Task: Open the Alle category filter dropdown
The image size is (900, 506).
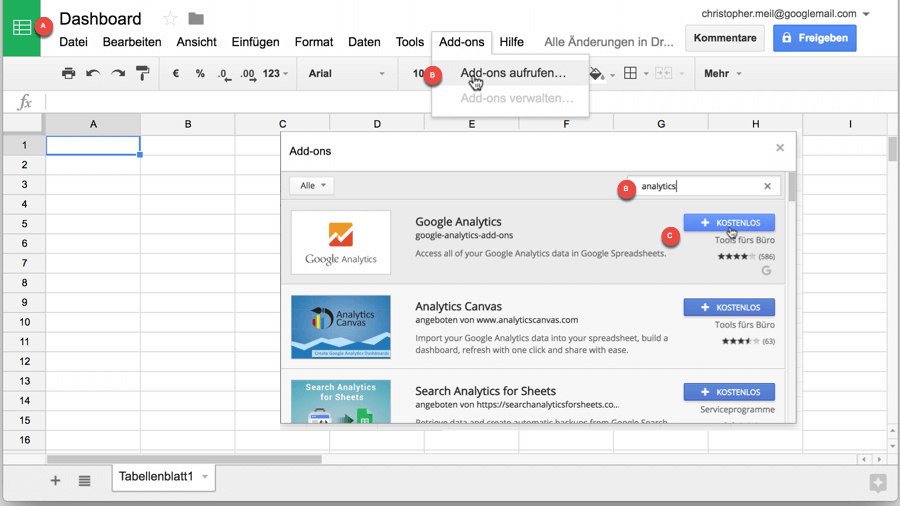Action: point(312,185)
